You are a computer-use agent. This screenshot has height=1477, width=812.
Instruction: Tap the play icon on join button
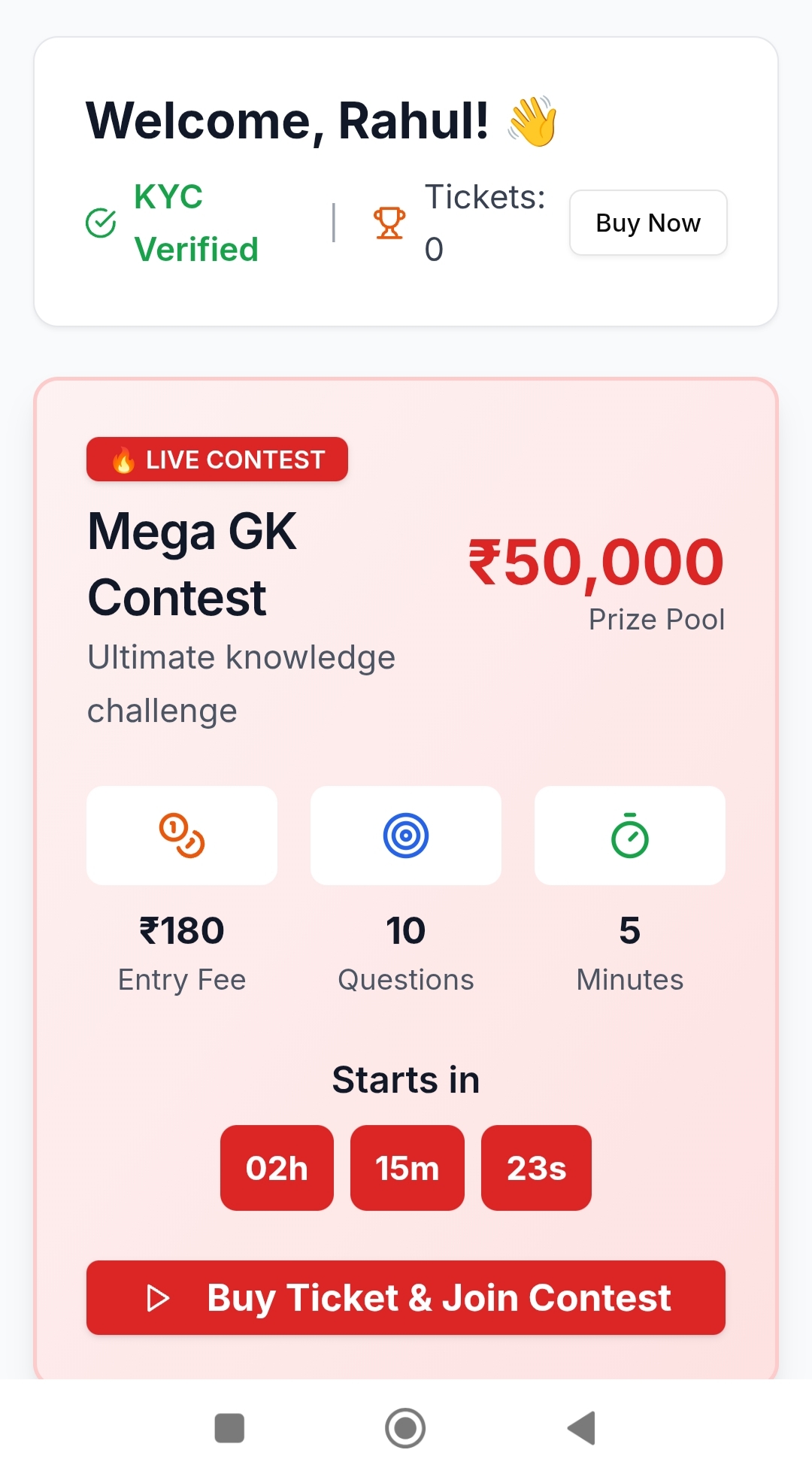158,1298
